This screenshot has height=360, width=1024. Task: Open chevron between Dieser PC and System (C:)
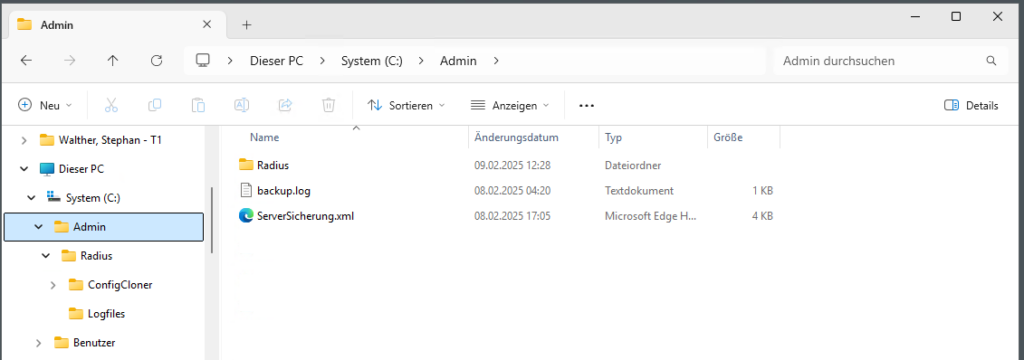(x=323, y=61)
